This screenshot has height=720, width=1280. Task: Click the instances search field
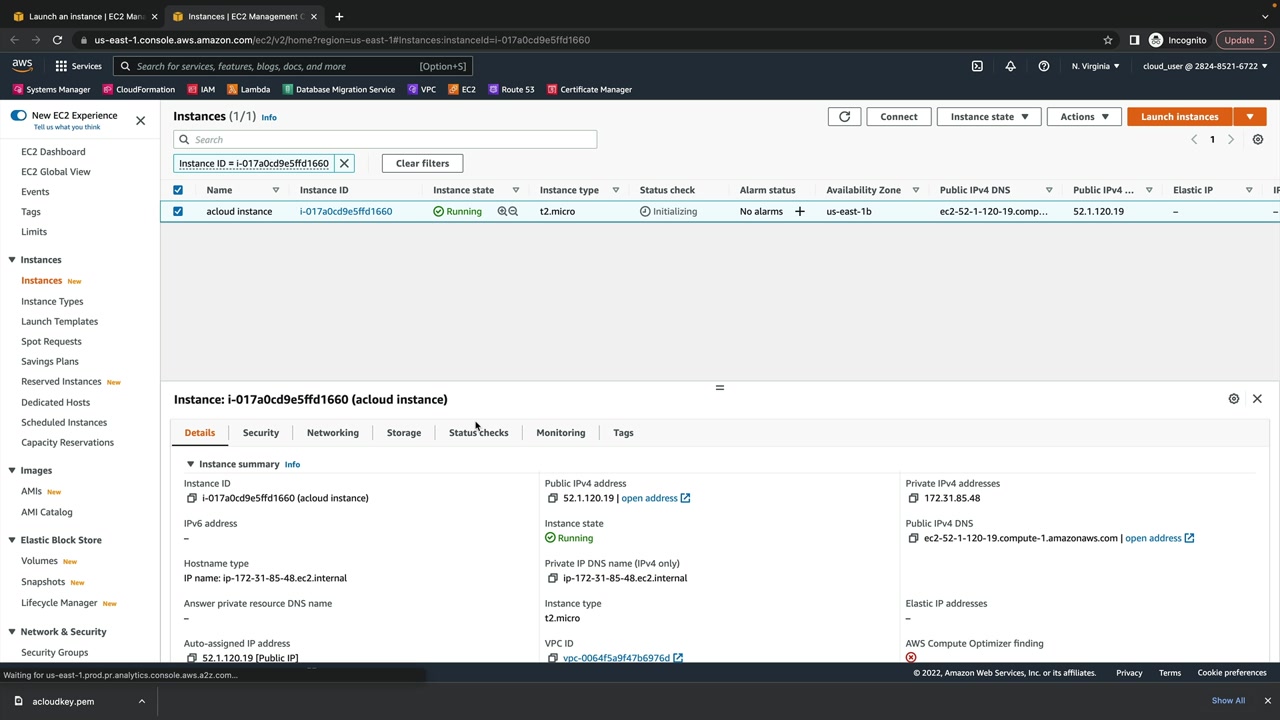(x=385, y=140)
